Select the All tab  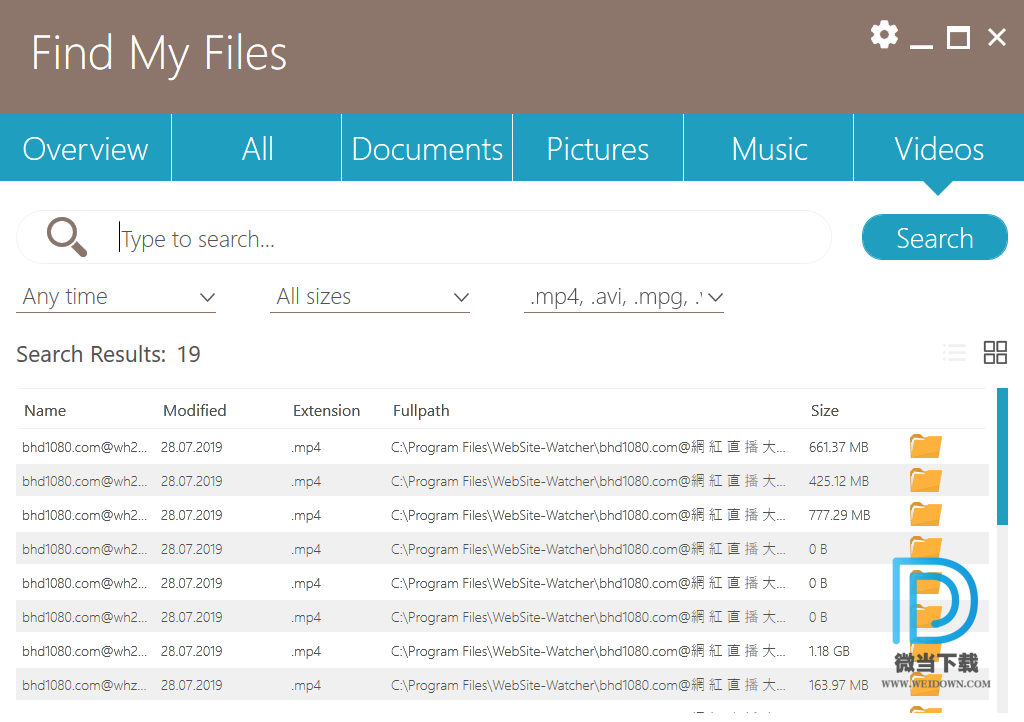tap(257, 148)
